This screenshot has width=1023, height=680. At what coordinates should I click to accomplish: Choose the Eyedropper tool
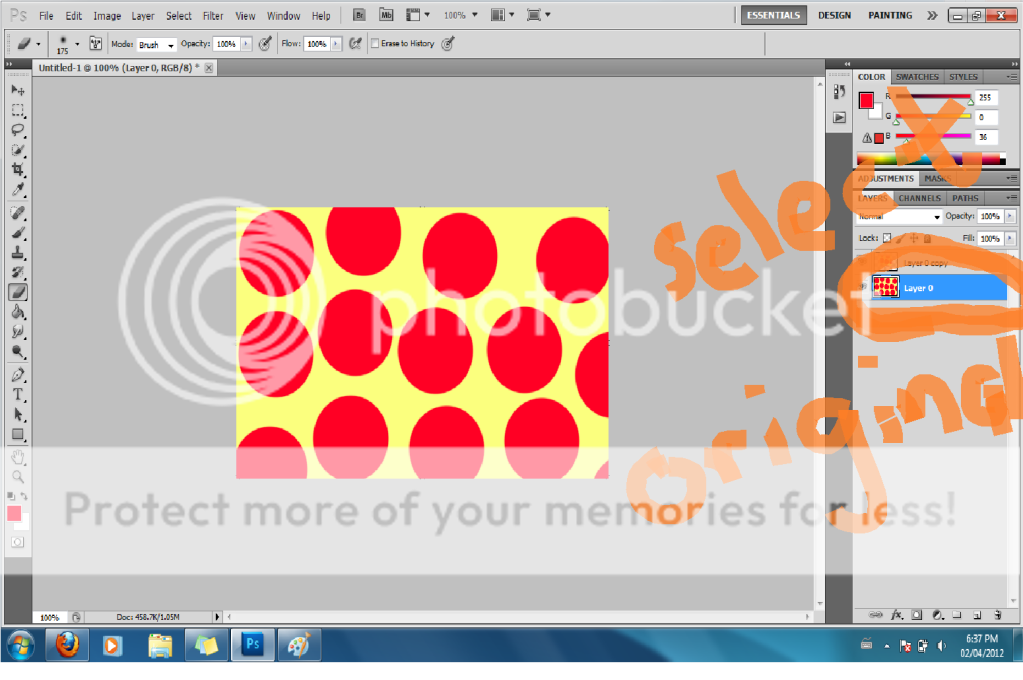coord(18,190)
